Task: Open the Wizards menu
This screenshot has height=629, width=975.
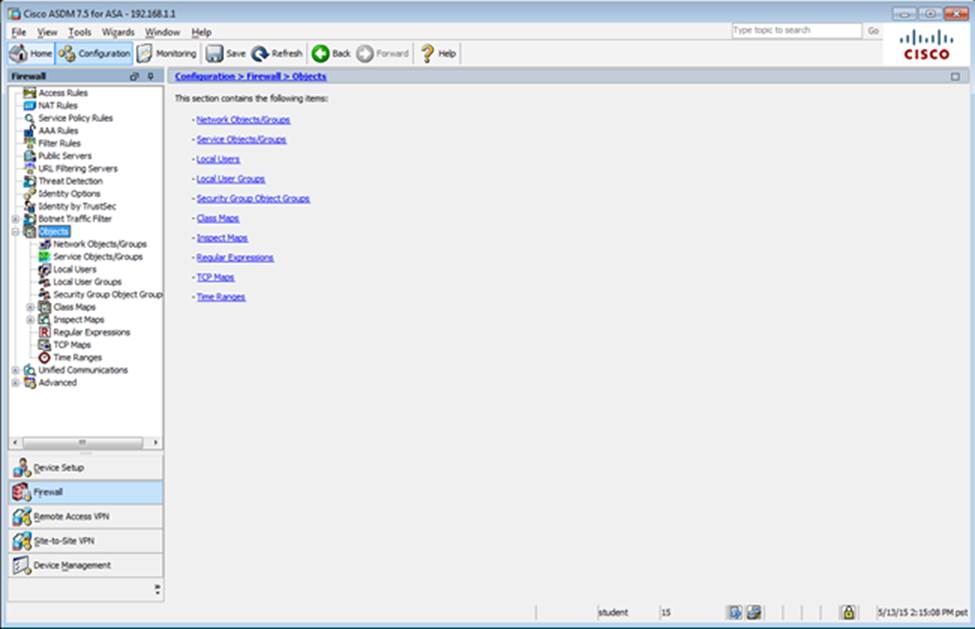Action: click(117, 32)
